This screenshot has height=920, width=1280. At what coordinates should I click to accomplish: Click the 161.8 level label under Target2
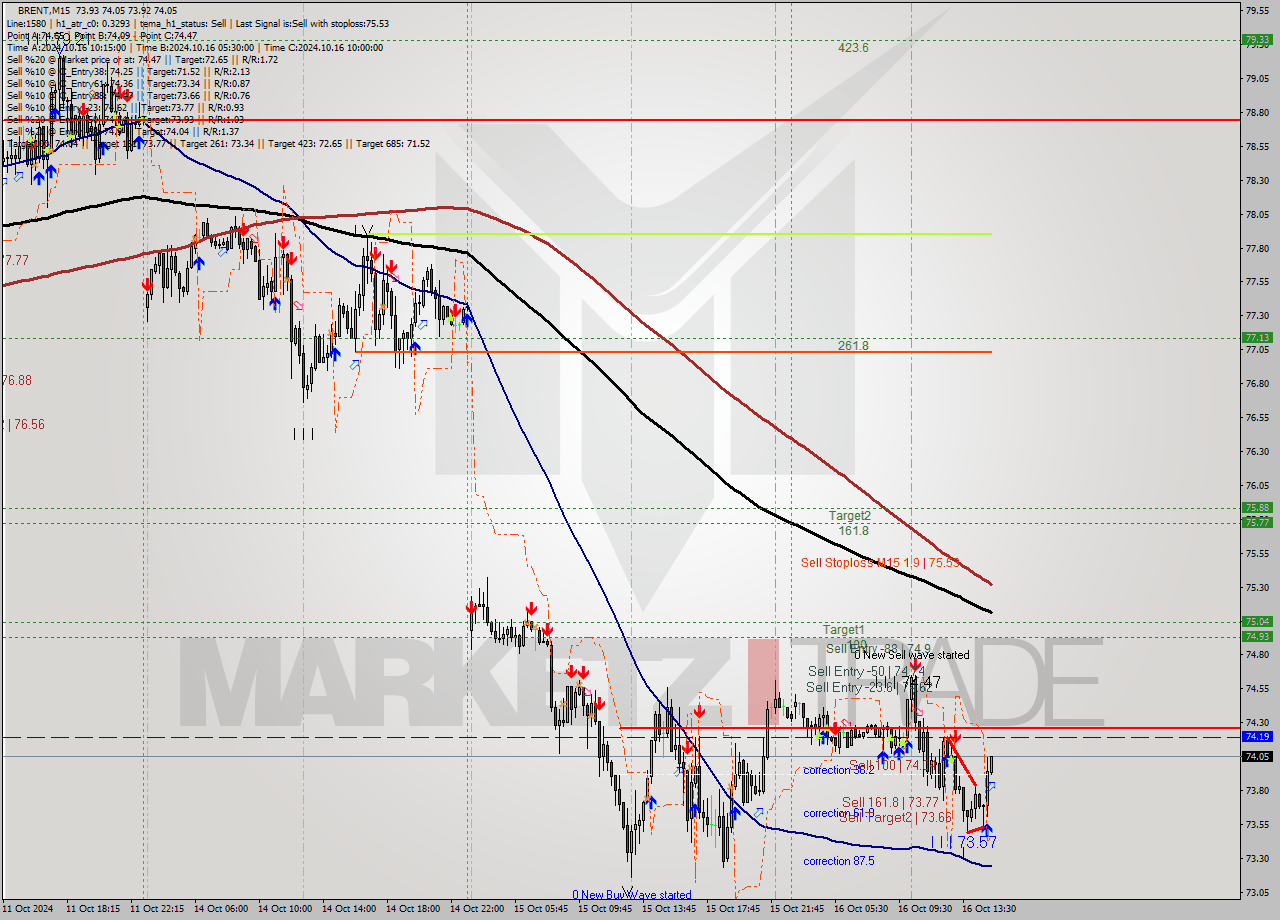853,531
